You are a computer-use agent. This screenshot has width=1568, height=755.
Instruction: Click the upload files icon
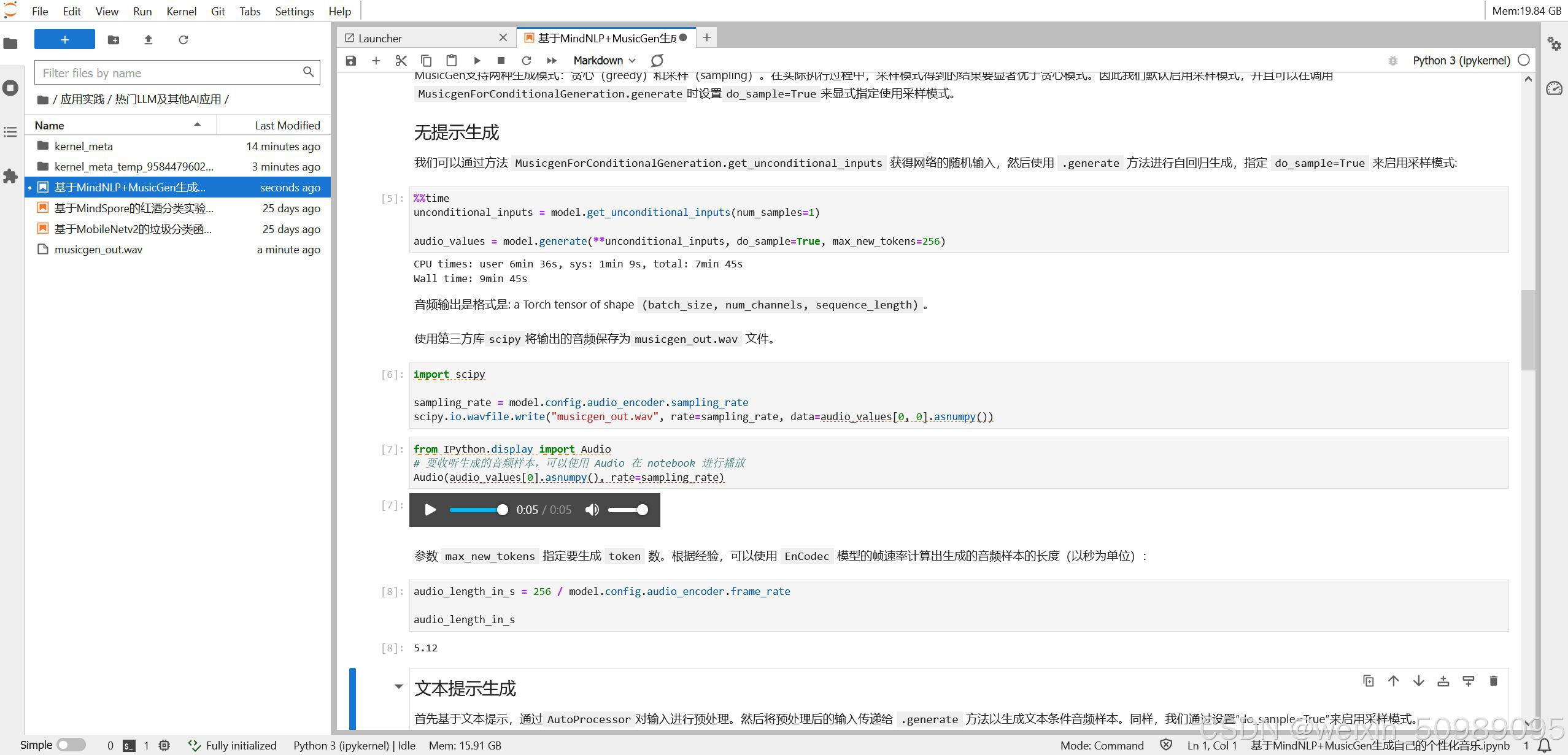click(148, 40)
